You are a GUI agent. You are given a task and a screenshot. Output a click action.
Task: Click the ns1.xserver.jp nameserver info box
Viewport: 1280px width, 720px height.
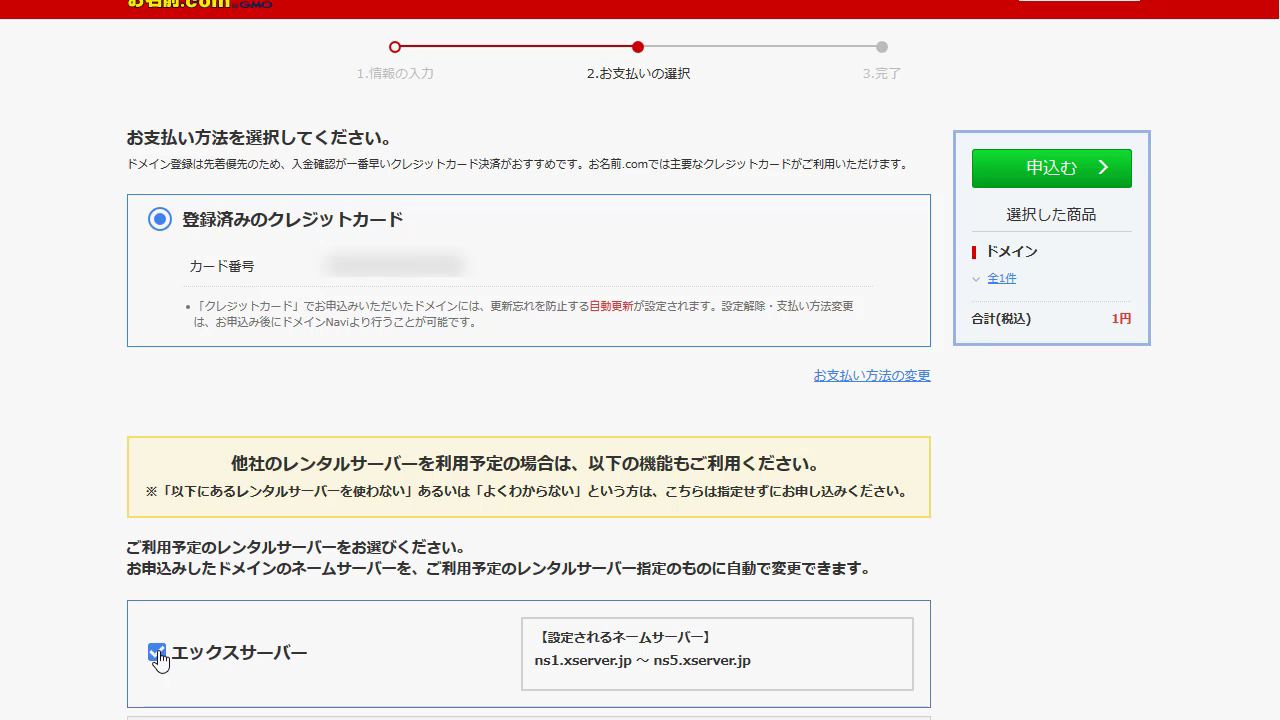tap(717, 654)
